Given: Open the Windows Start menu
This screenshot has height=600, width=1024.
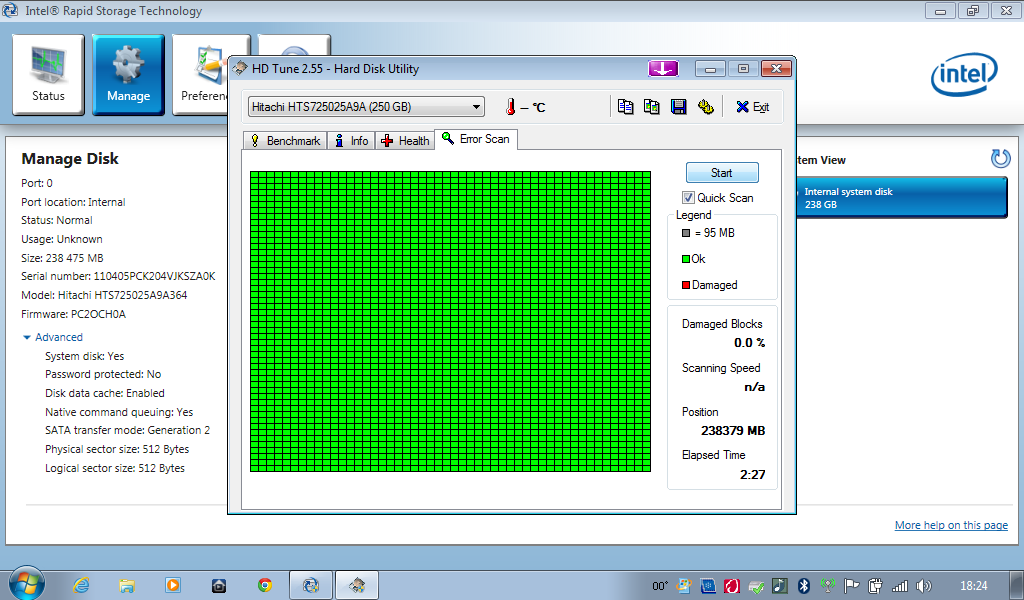Looking at the screenshot, I should pos(27,584).
